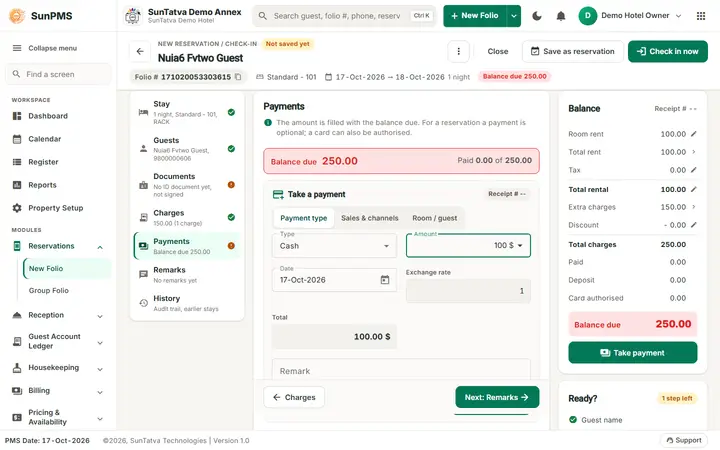
Task: Click the History step clock icon
Action: tap(143, 303)
